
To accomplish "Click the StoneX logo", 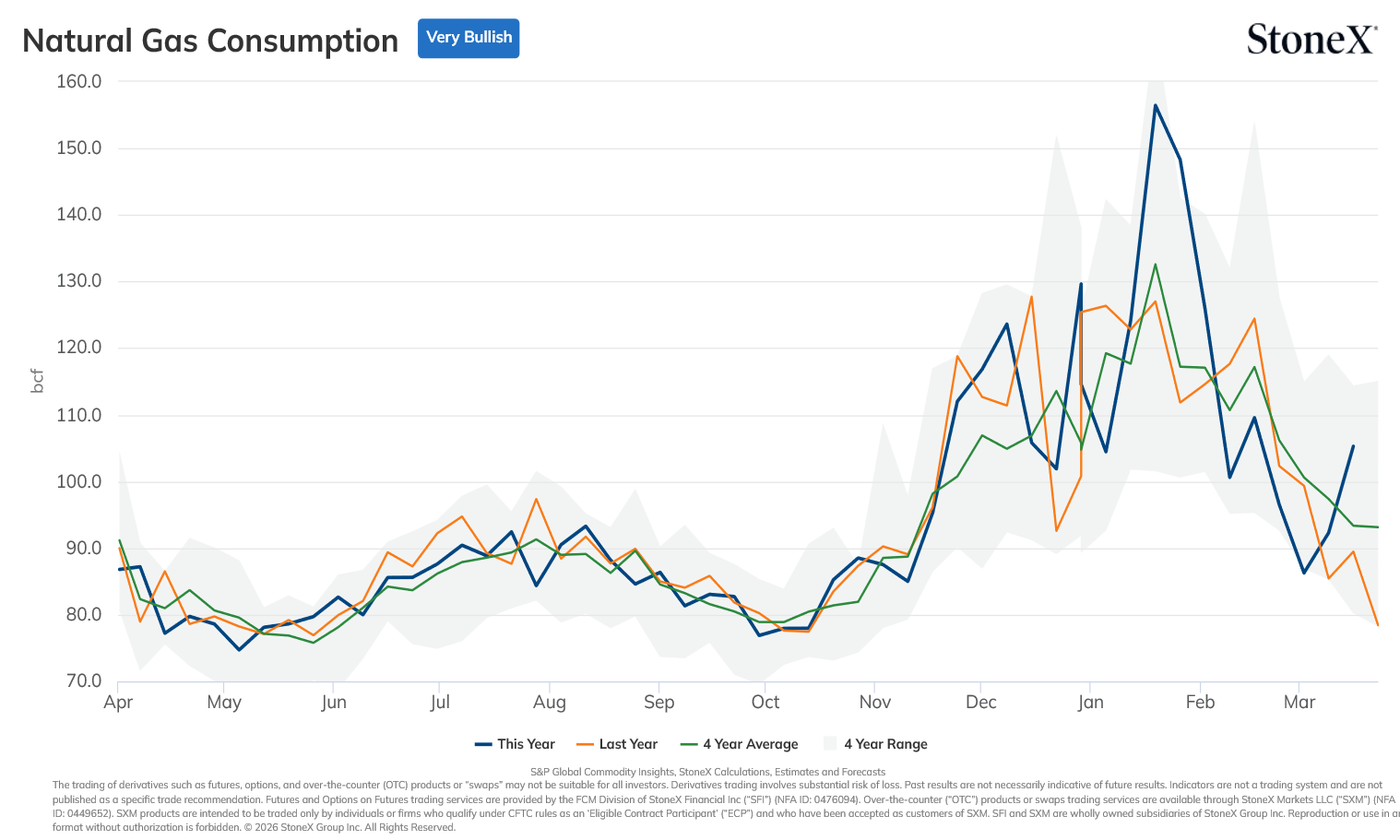I will (1311, 39).
